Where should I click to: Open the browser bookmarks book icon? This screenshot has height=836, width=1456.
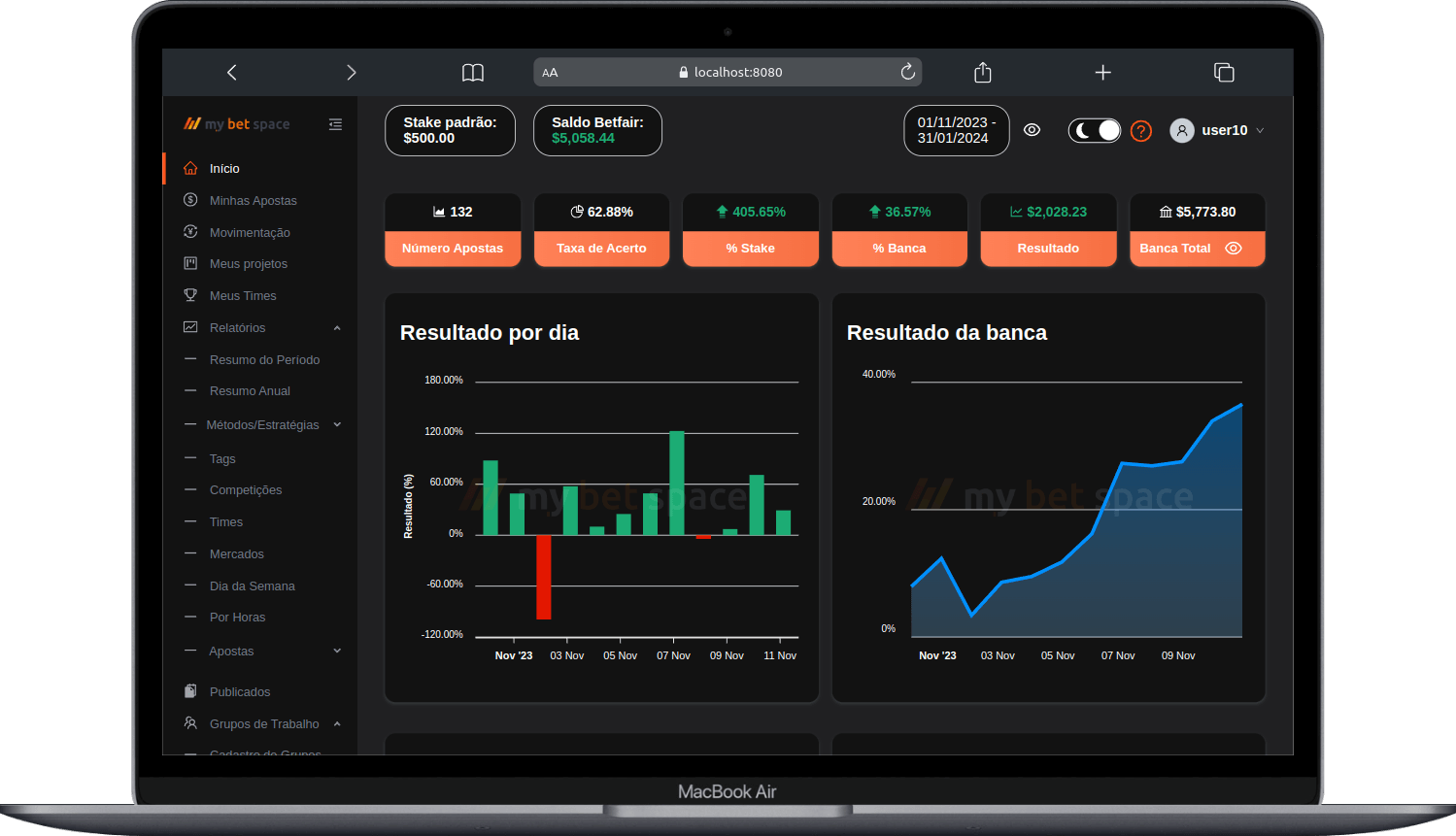click(x=473, y=72)
